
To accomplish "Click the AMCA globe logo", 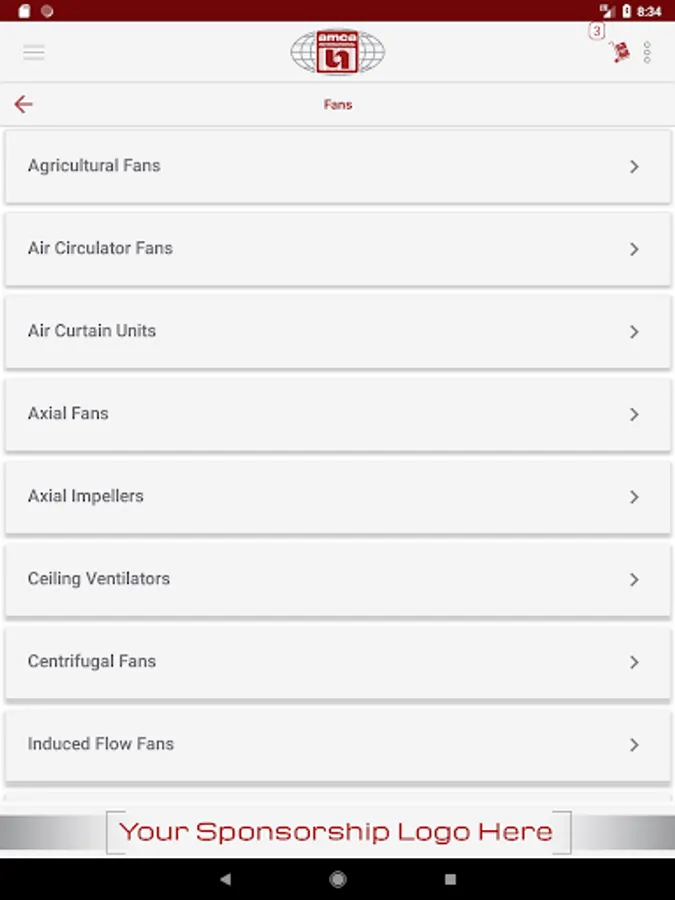I will [337, 52].
